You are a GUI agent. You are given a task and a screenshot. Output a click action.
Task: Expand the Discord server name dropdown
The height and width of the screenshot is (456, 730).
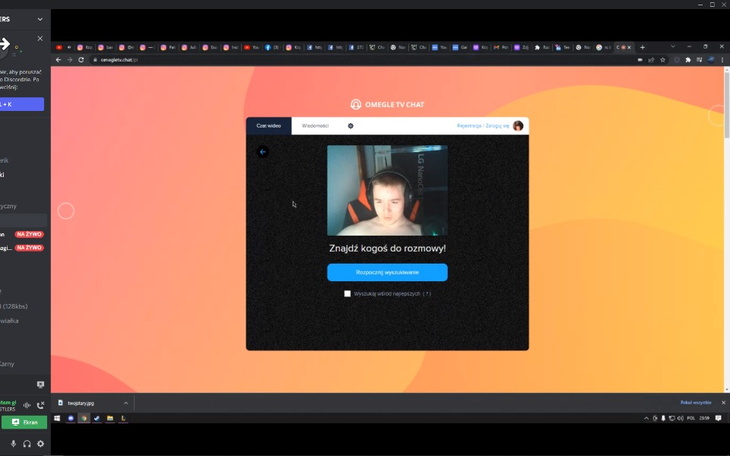40,19
